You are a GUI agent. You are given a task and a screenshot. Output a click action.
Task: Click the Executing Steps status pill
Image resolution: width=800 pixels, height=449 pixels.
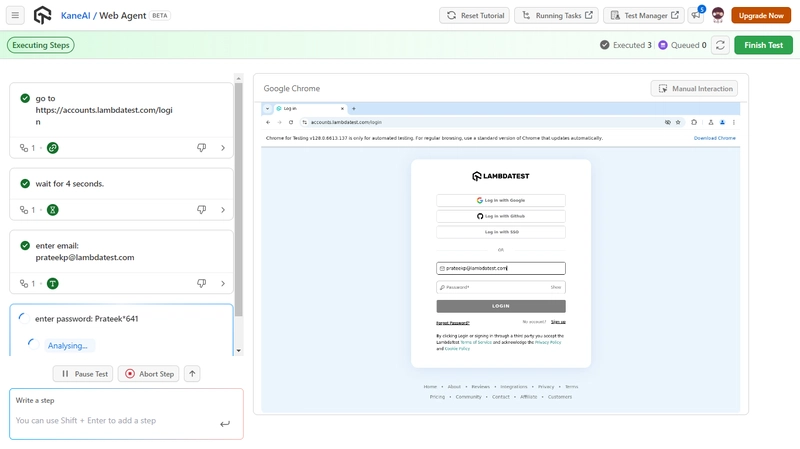pos(41,45)
